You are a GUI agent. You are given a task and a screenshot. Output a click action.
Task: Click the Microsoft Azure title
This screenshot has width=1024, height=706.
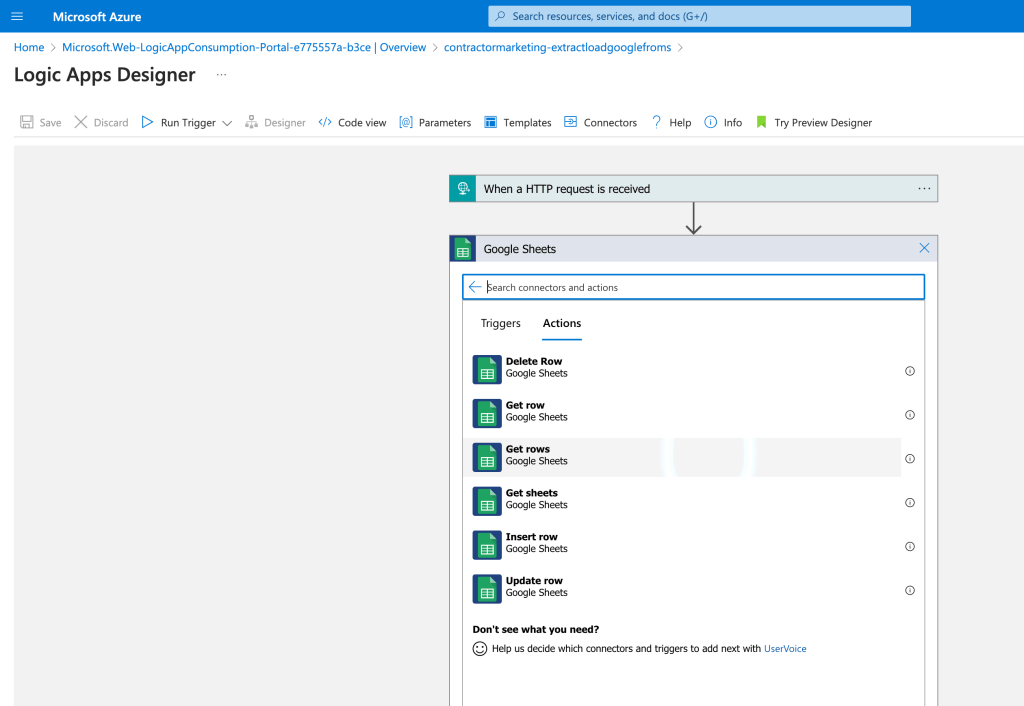point(97,17)
